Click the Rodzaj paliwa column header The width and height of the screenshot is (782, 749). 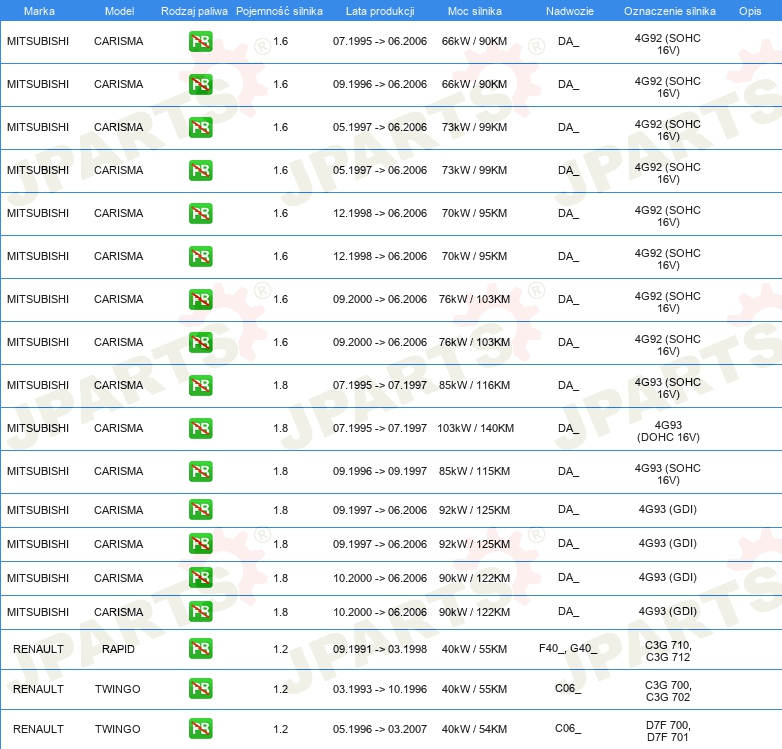[x=194, y=11]
